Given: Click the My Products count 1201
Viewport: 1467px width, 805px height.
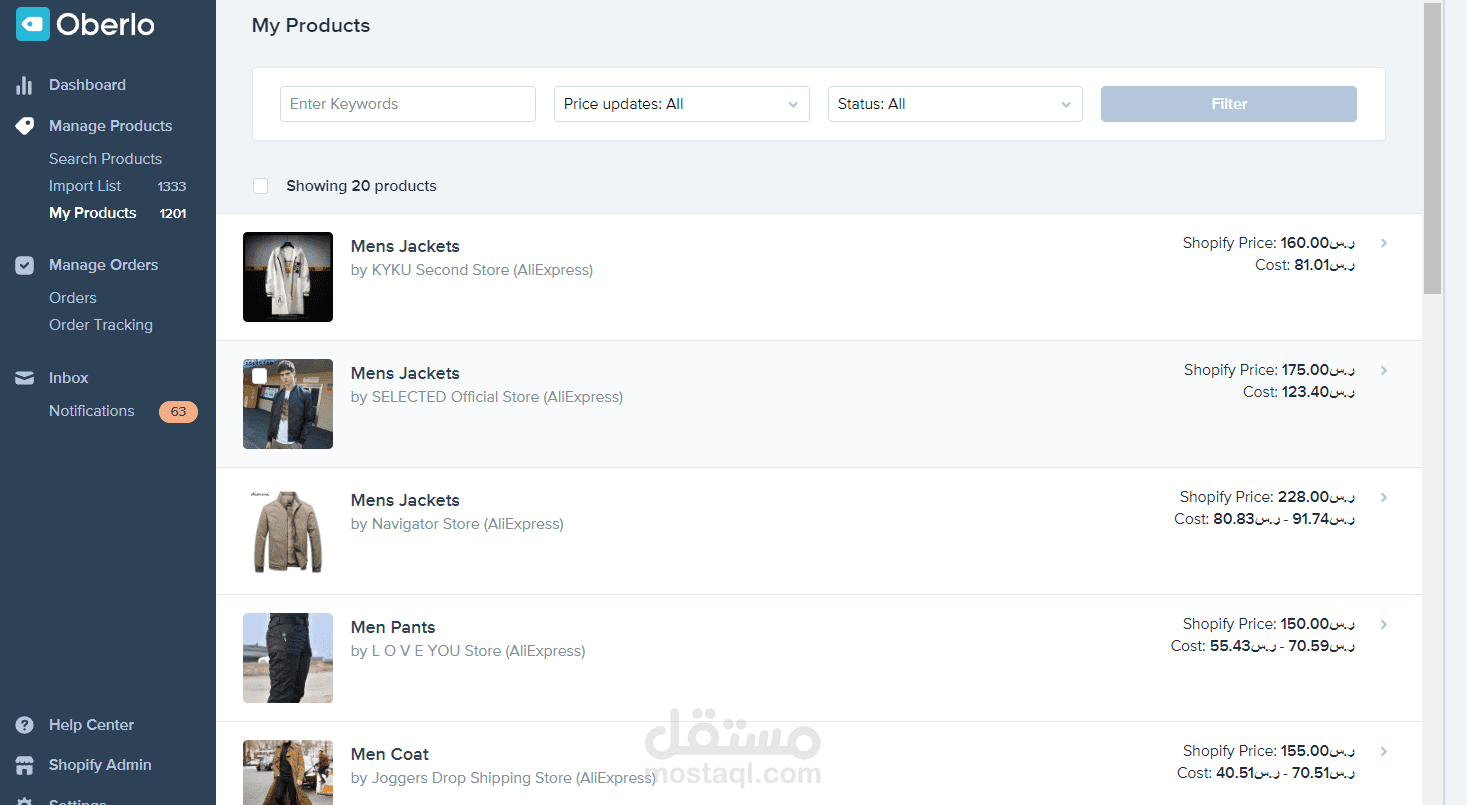Looking at the screenshot, I should click(173, 214).
